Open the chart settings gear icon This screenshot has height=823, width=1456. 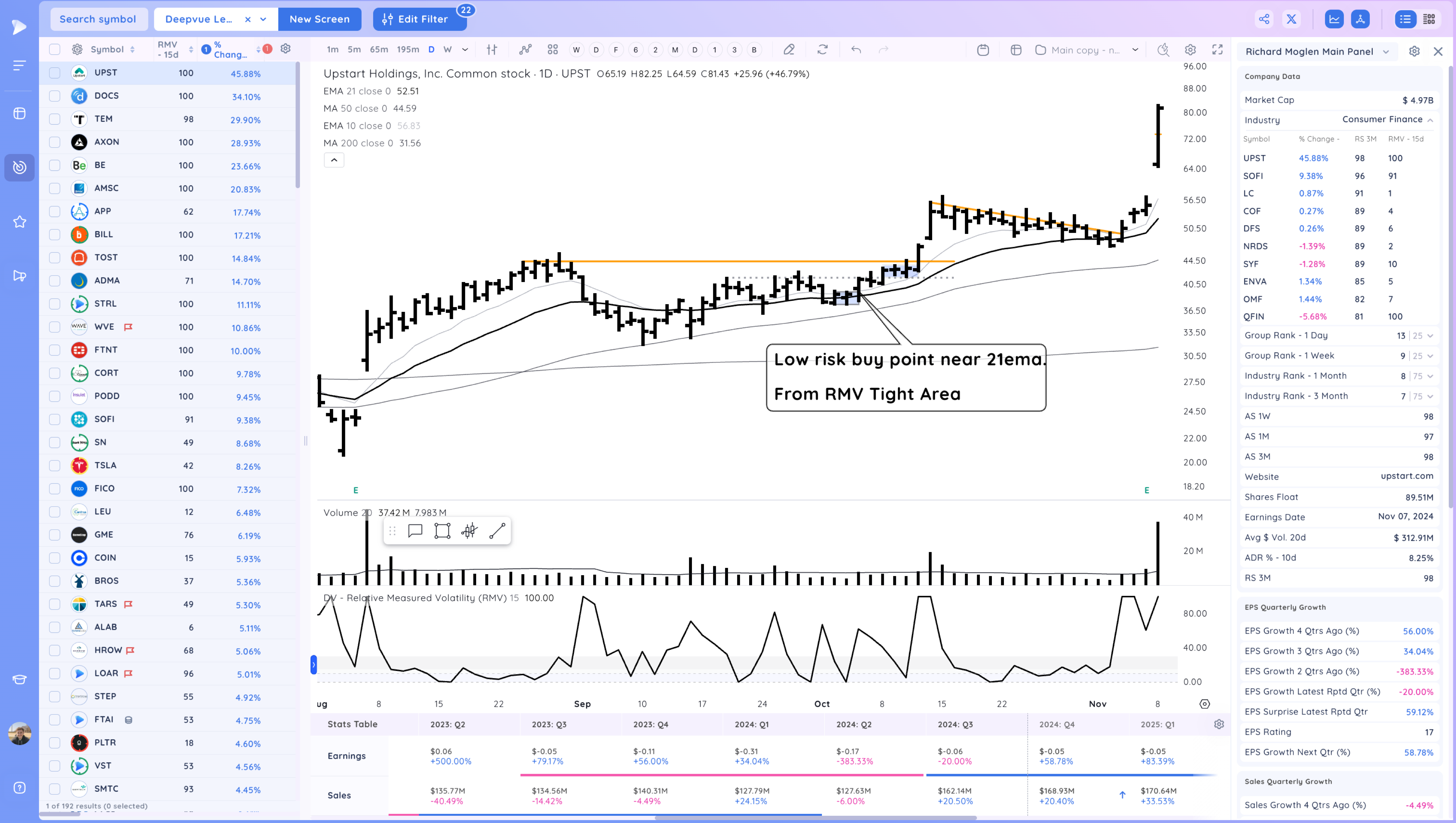1190,50
